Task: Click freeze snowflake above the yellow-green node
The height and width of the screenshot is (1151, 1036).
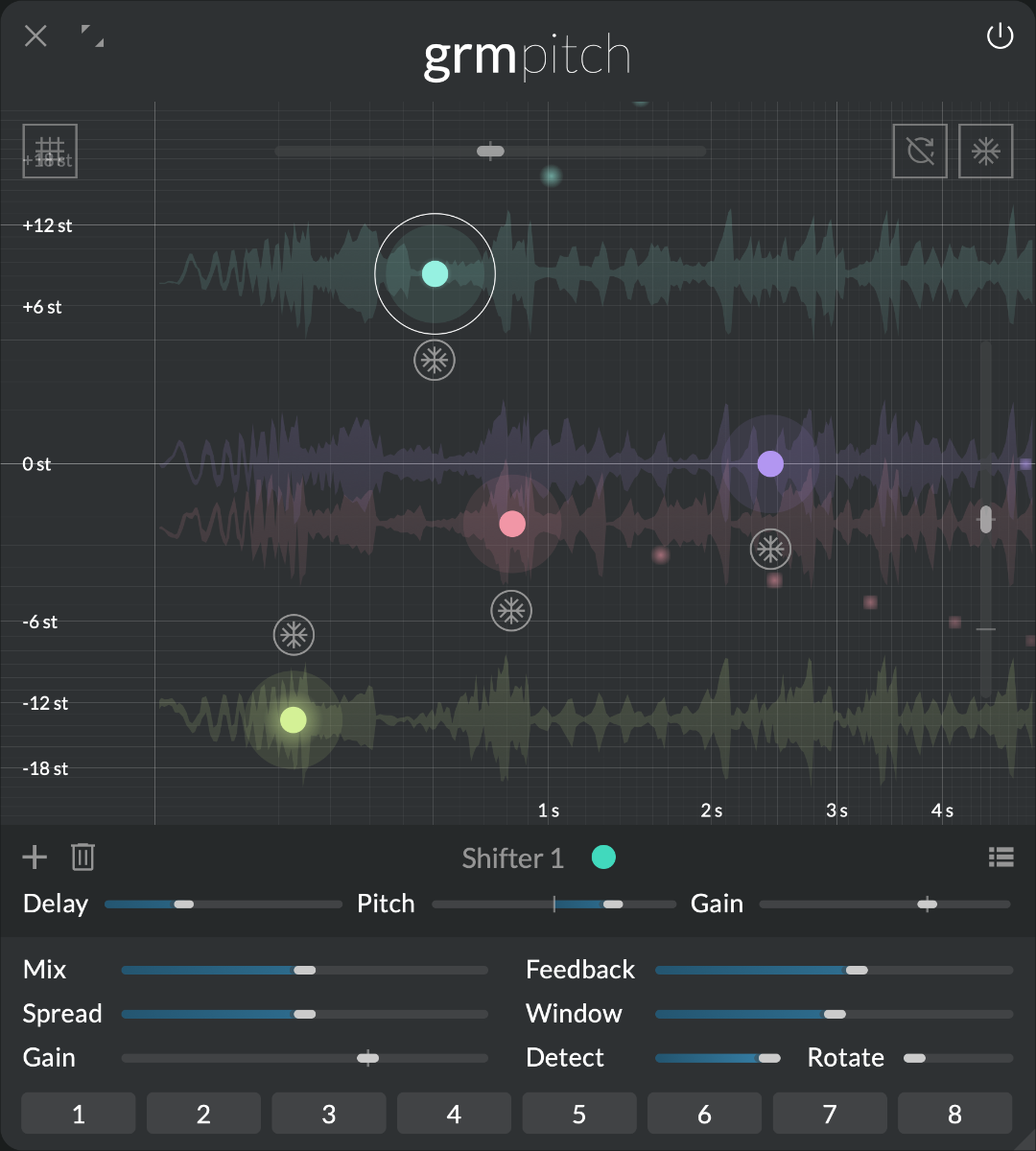Action: click(x=294, y=635)
